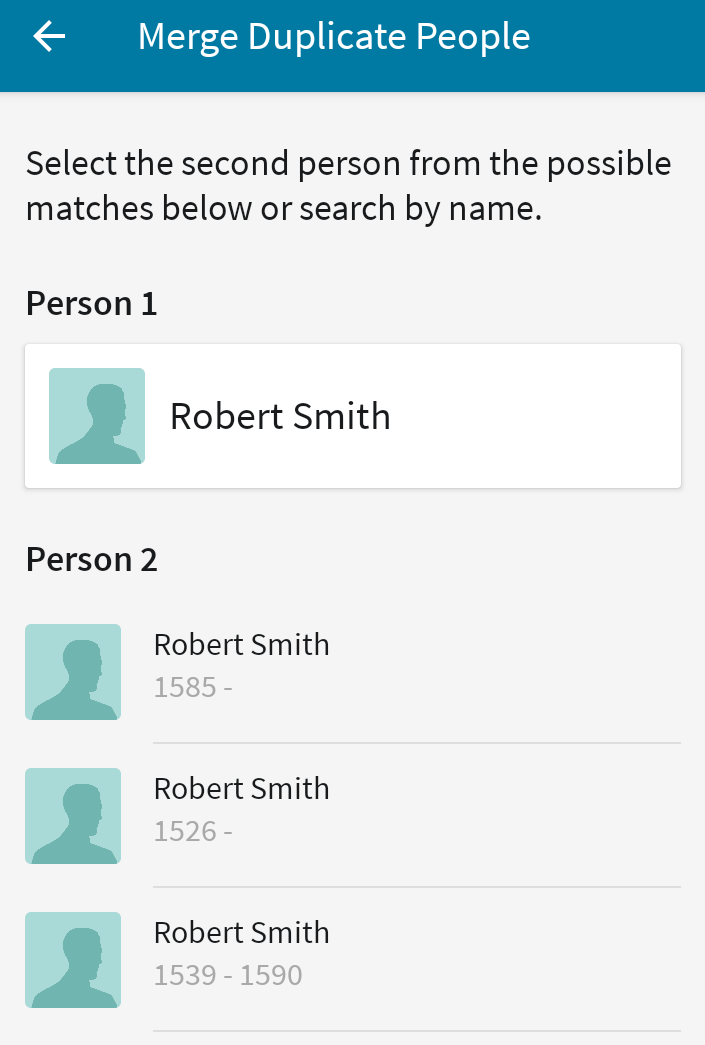
Task: Click the '1539 - 1590' lifespan text
Action: click(x=228, y=975)
